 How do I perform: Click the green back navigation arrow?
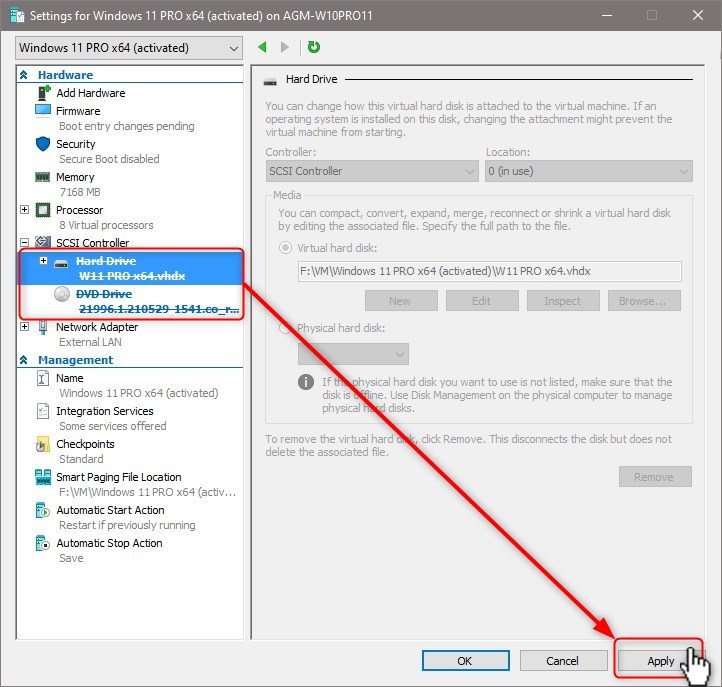262,47
